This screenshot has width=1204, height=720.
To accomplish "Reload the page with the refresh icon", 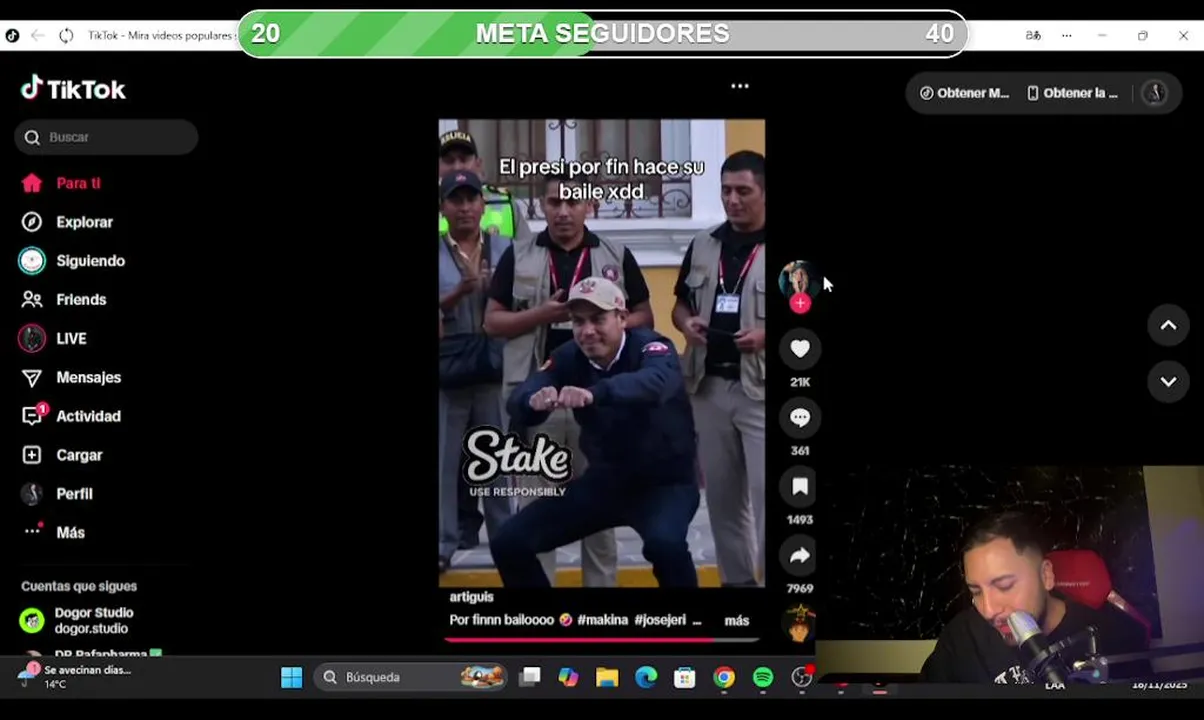I will point(66,36).
